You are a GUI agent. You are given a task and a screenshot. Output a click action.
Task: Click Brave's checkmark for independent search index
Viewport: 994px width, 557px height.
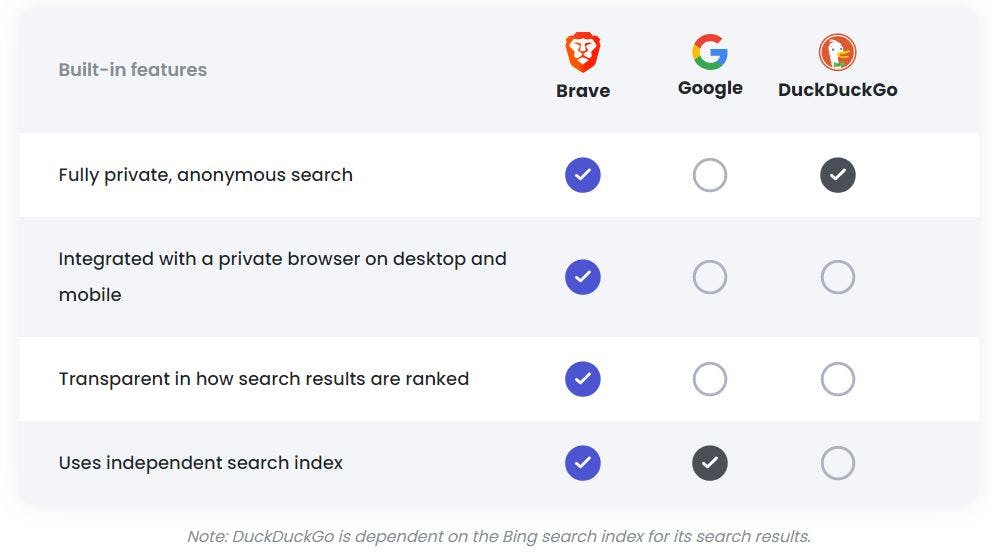click(582, 463)
